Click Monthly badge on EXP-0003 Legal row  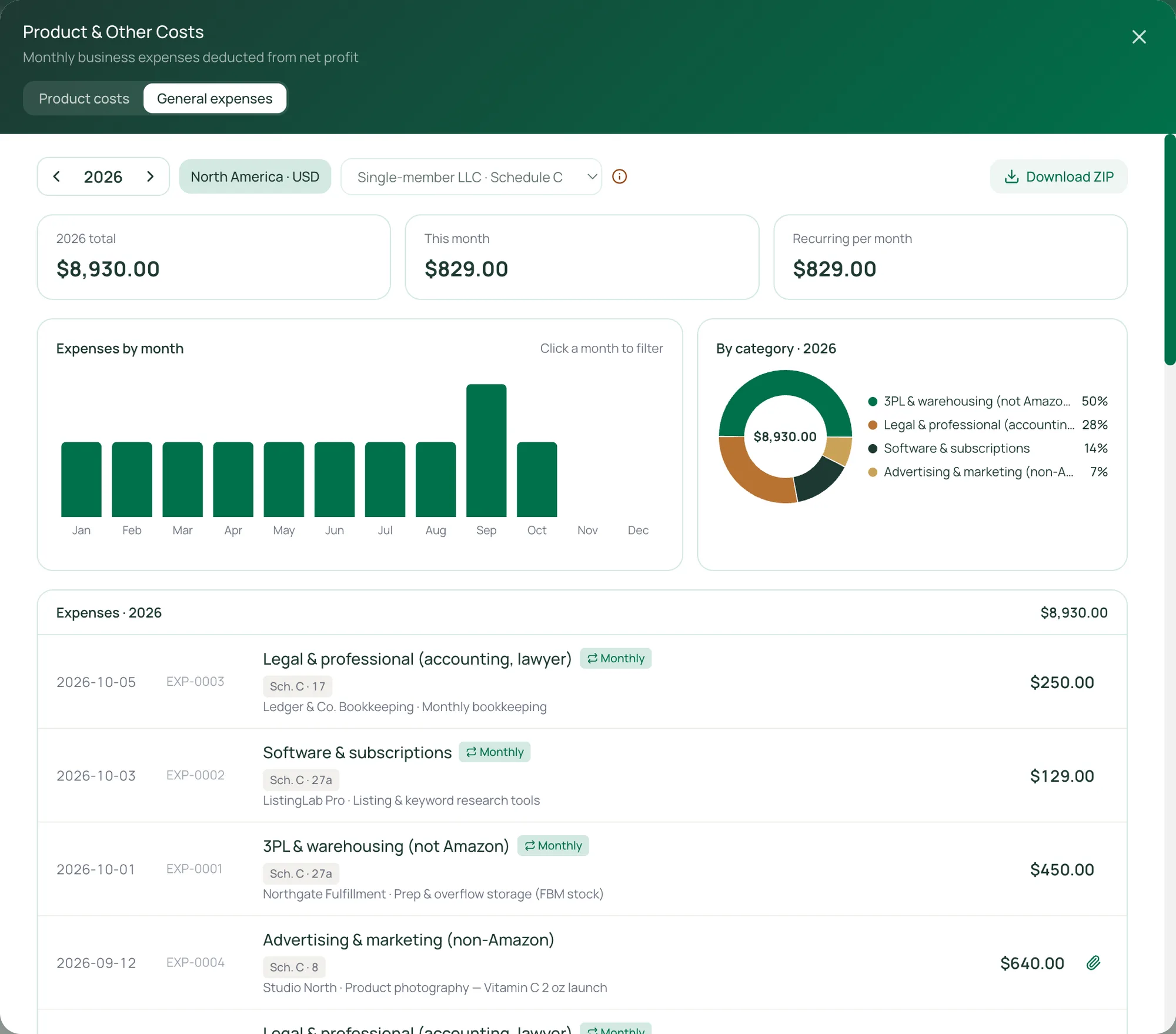tap(616, 658)
